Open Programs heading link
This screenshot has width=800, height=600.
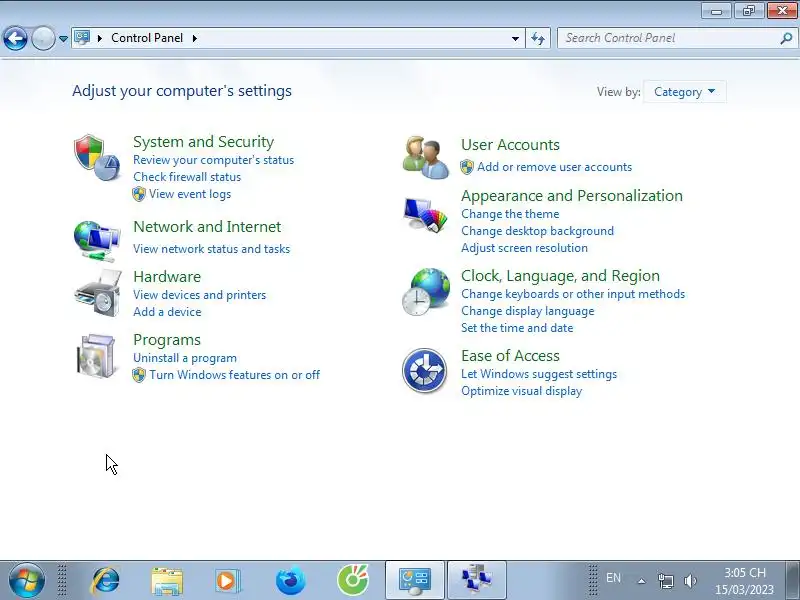pyautogui.click(x=167, y=340)
